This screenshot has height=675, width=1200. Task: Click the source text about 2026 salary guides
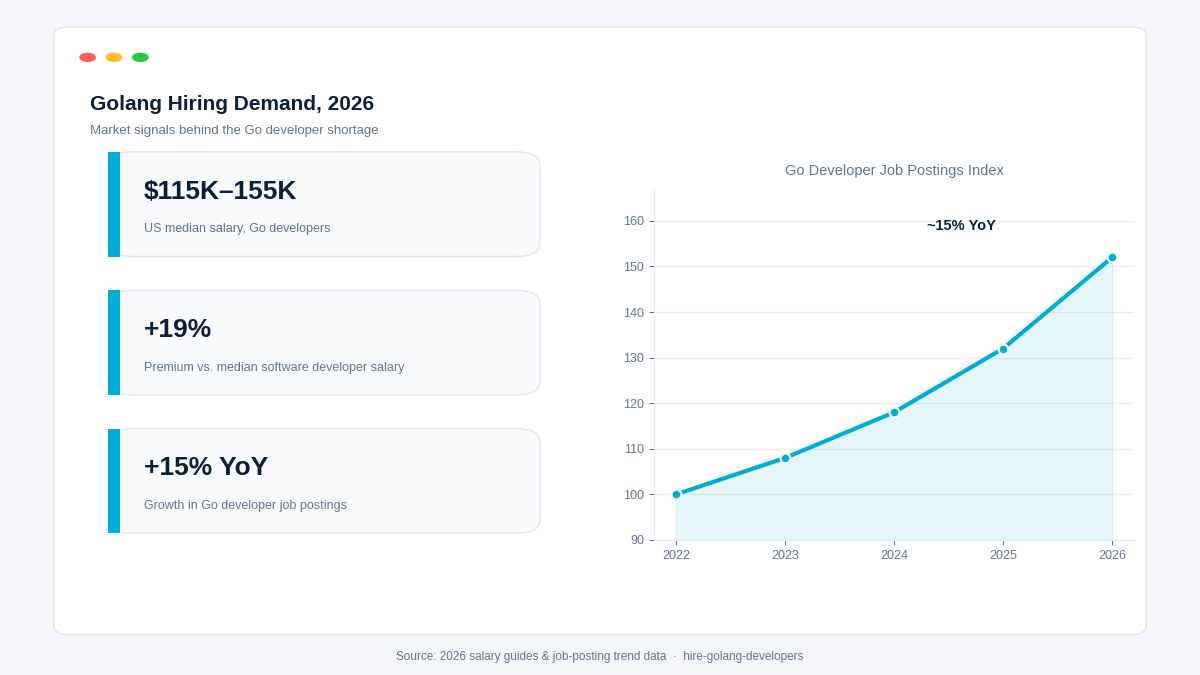point(531,656)
